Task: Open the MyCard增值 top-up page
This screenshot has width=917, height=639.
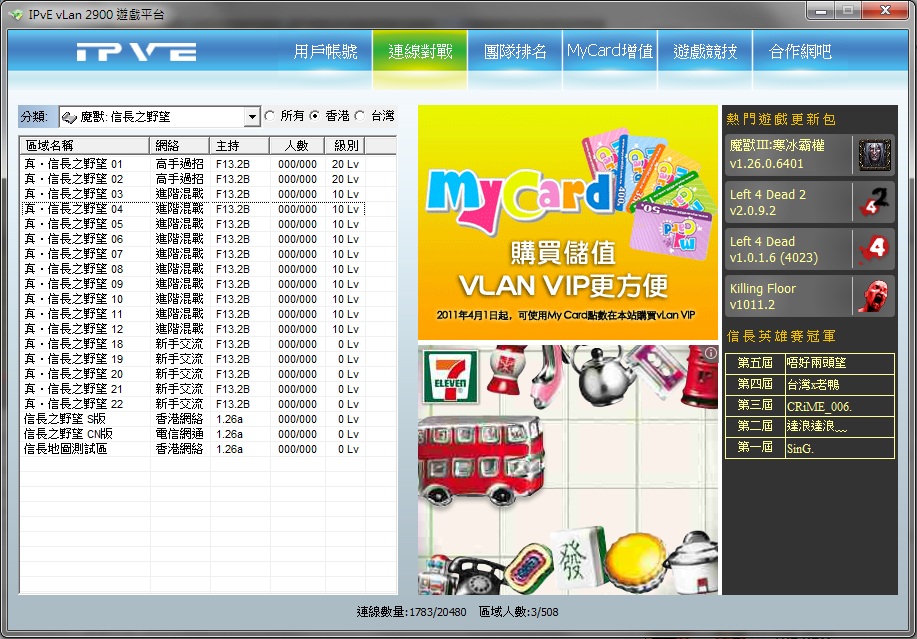Action: click(609, 51)
